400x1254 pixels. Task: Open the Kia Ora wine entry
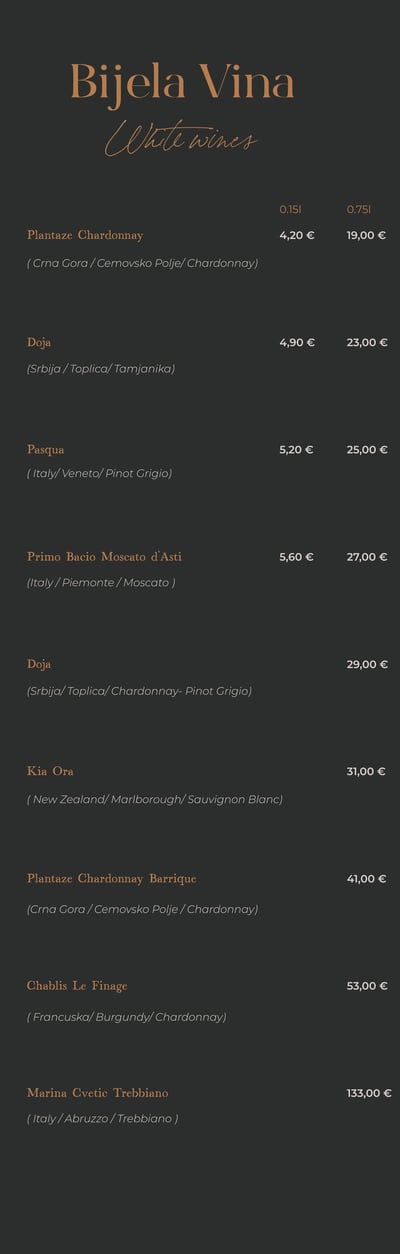click(50, 771)
